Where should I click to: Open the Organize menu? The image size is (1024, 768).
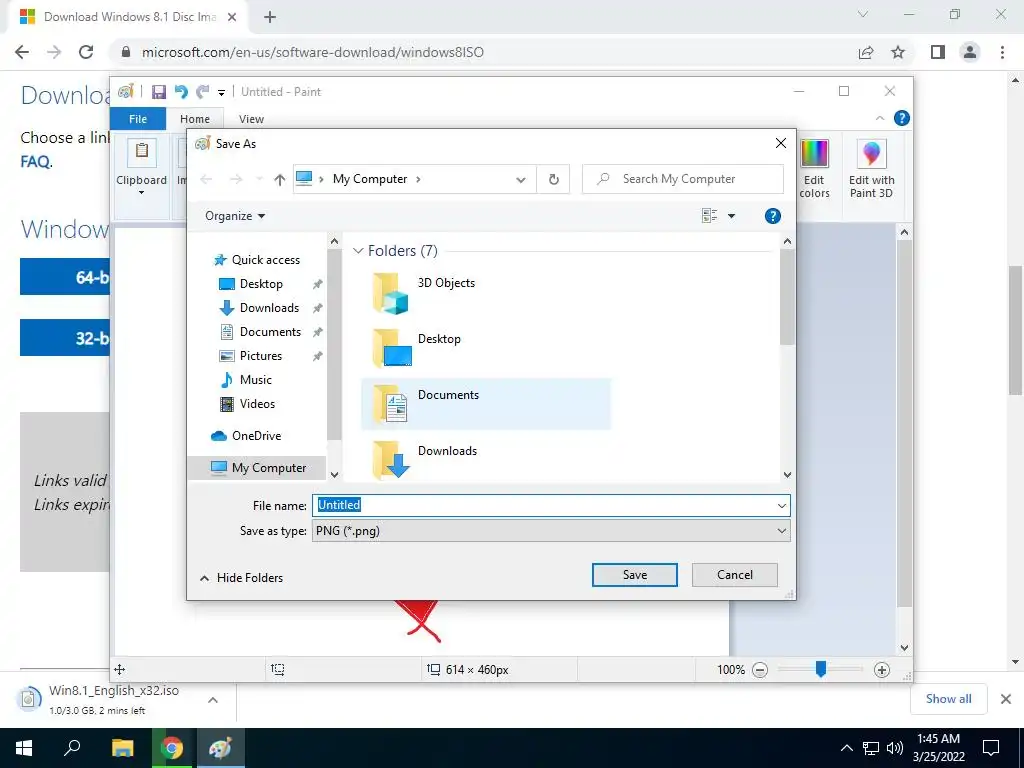pos(235,216)
